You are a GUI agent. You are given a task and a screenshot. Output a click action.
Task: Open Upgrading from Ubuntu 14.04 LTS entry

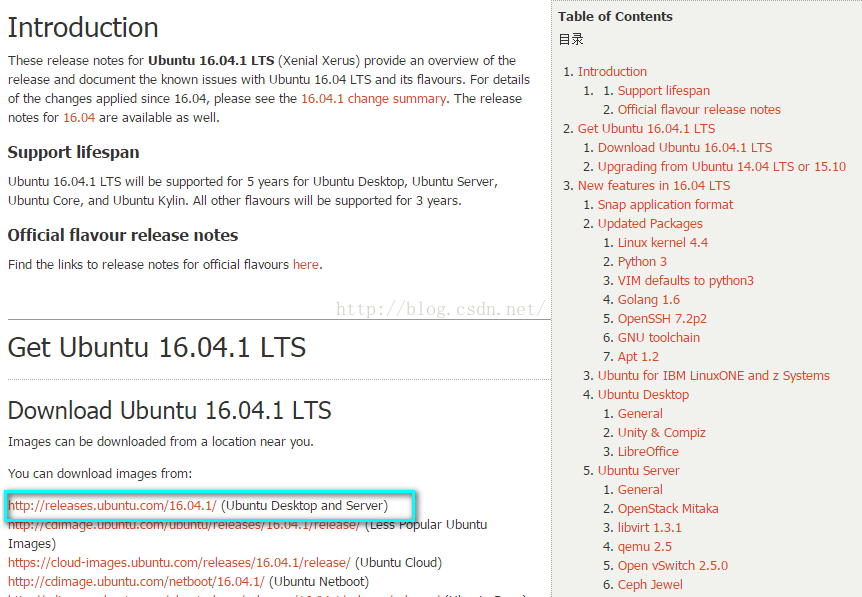click(722, 167)
